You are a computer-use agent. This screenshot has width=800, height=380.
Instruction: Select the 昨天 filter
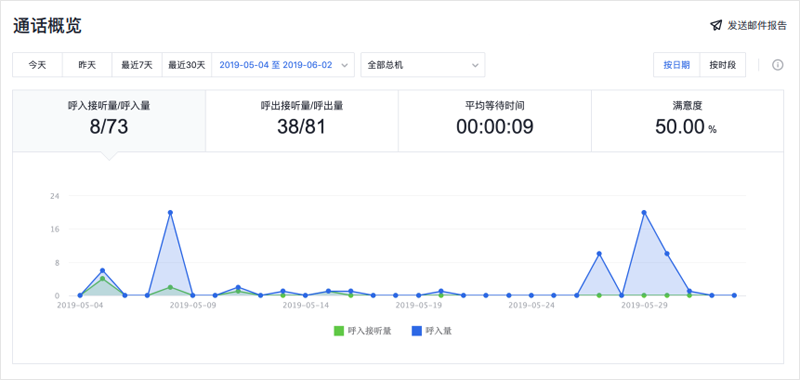[87, 65]
